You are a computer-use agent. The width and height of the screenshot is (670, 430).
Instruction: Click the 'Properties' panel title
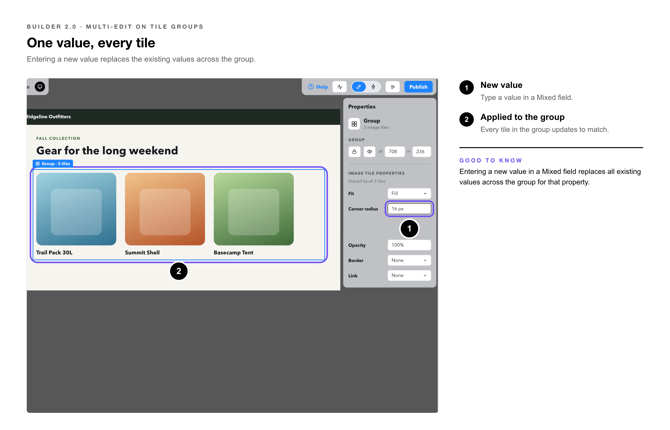[x=362, y=106]
